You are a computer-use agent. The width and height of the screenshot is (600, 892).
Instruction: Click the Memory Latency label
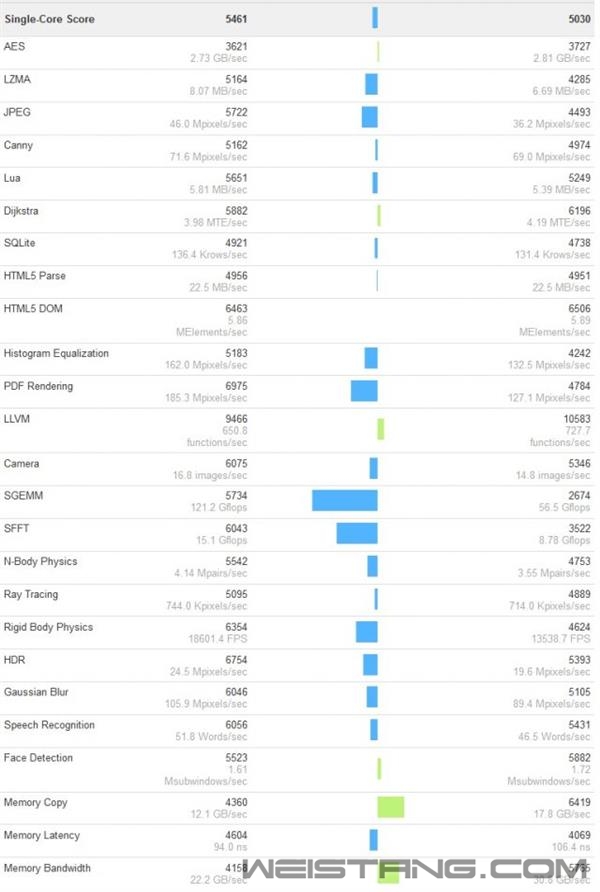click(x=42, y=836)
